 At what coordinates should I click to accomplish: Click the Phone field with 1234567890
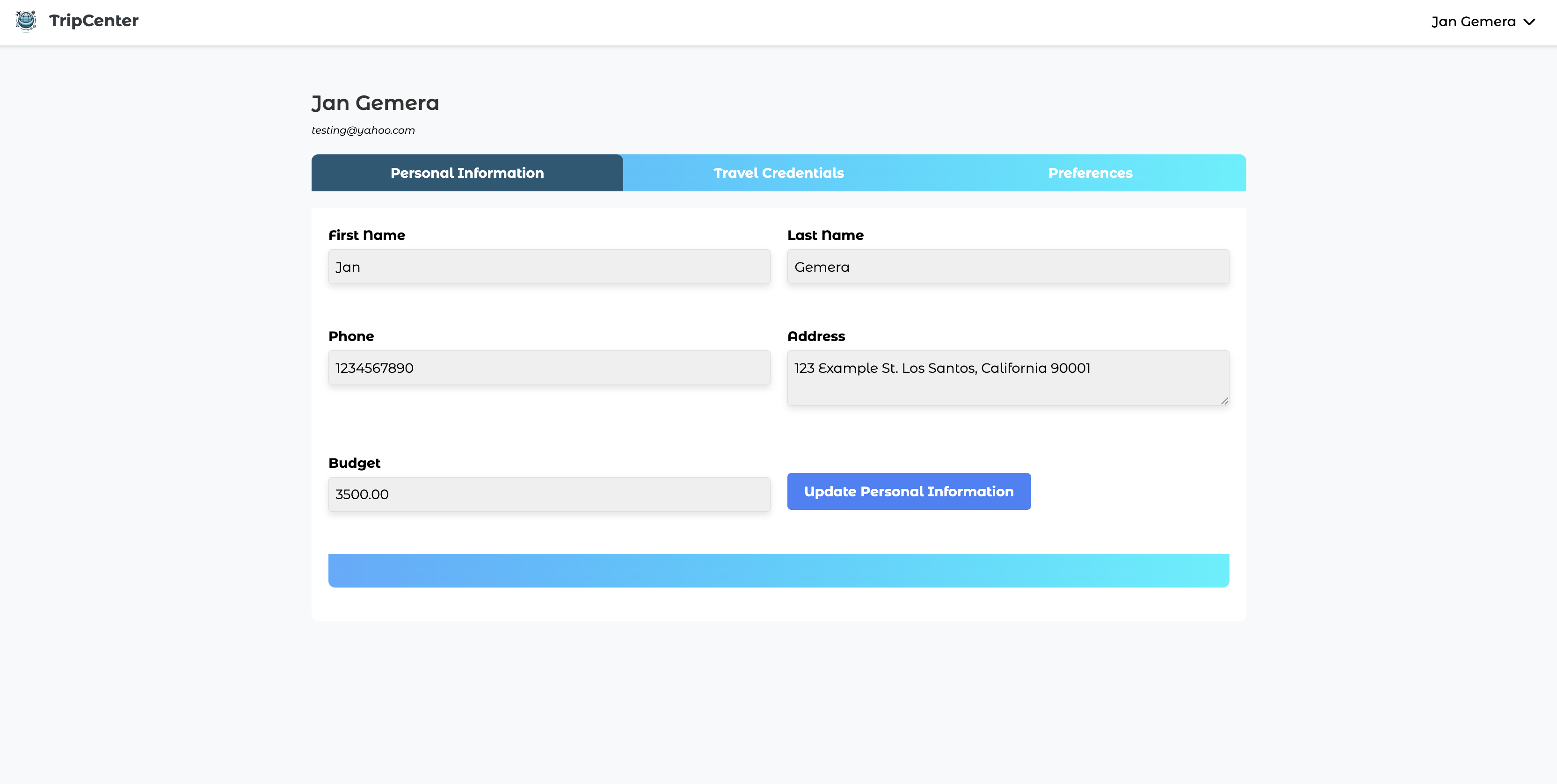click(549, 368)
